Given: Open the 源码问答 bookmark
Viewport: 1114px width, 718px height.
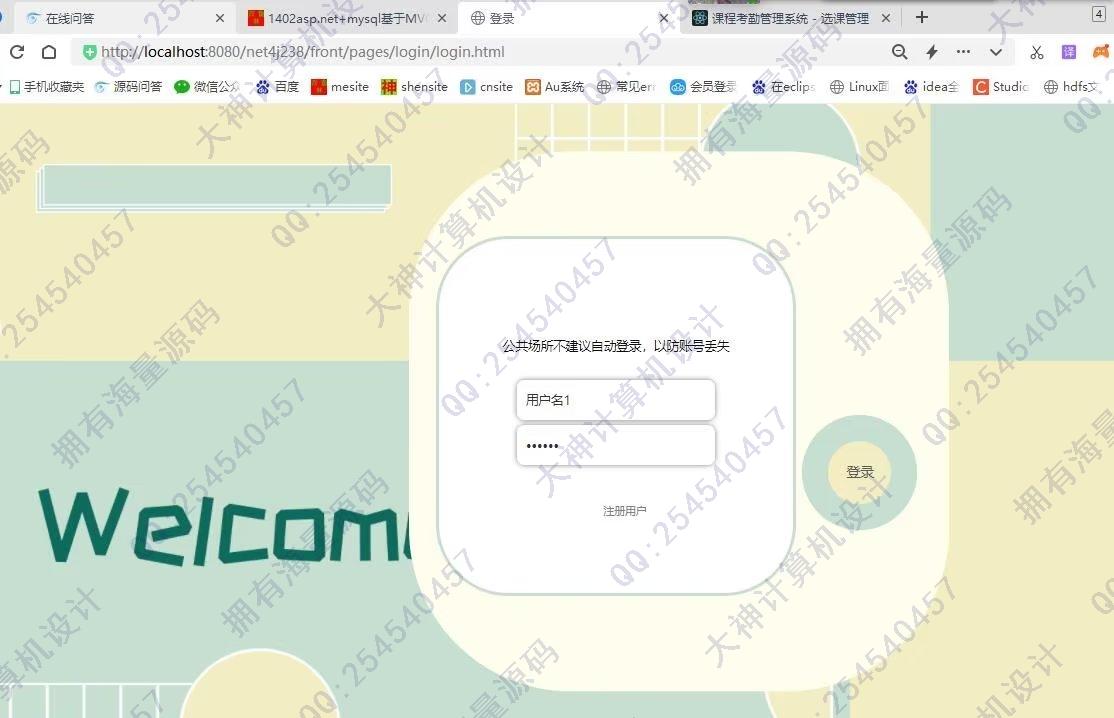Looking at the screenshot, I should coord(129,87).
